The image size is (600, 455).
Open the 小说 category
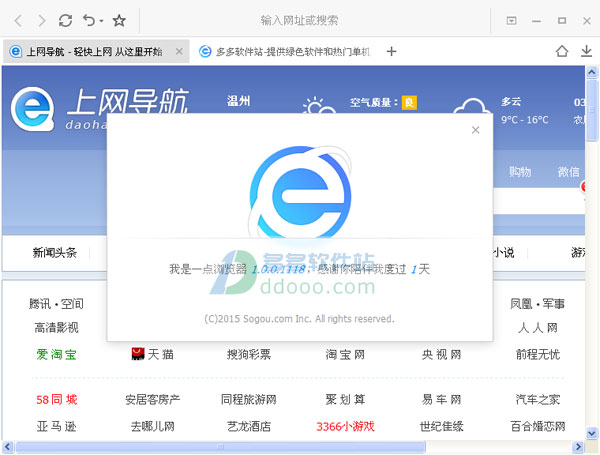click(504, 253)
